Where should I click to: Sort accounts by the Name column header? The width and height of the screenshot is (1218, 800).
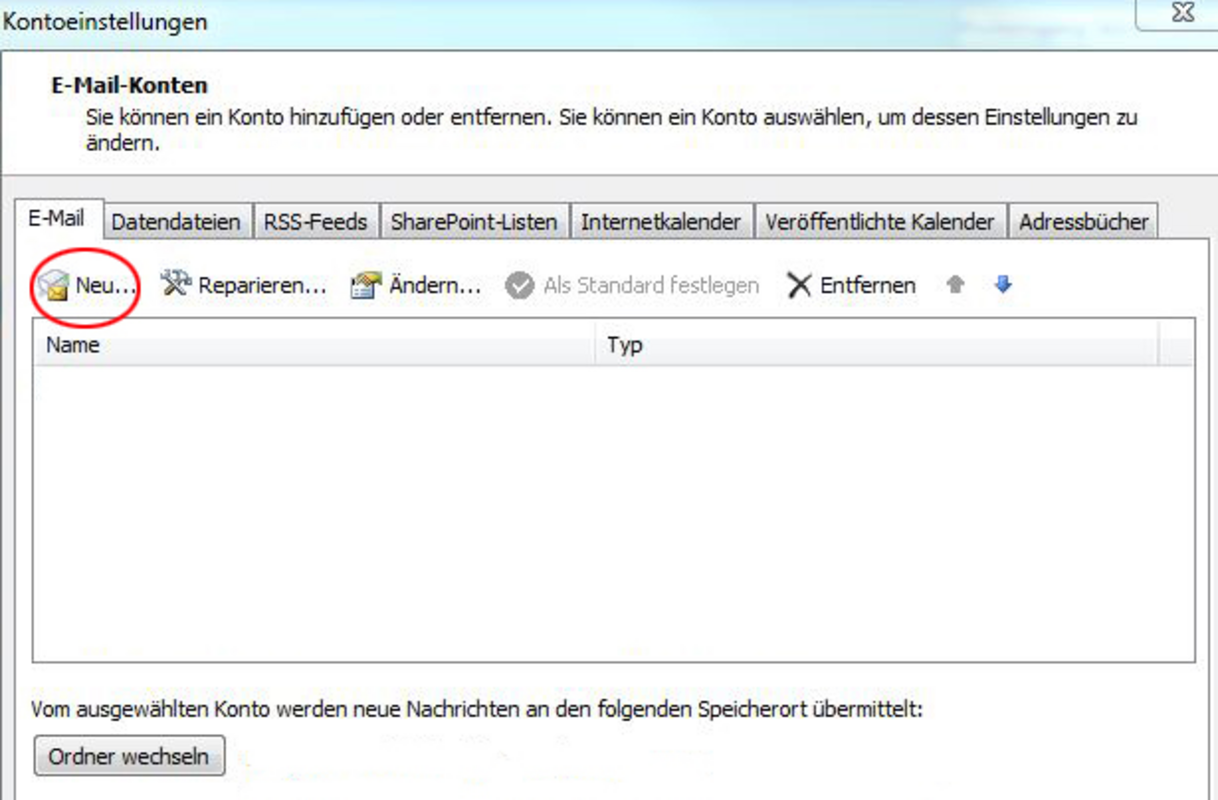pos(314,345)
